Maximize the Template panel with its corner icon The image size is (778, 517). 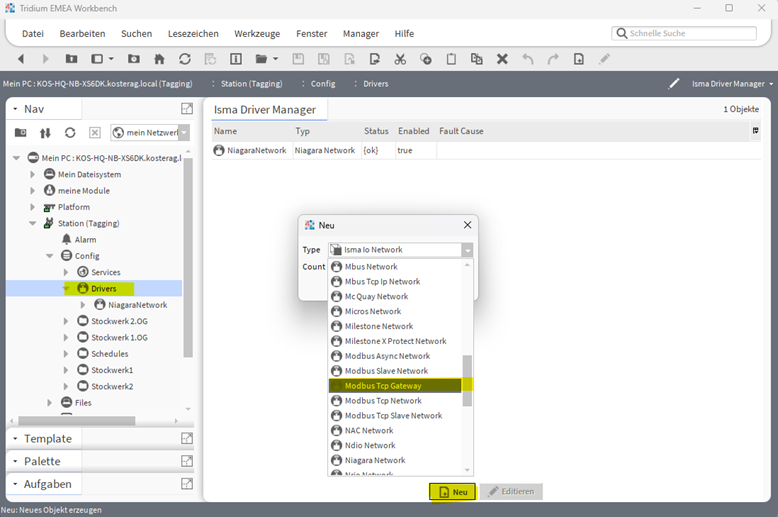click(x=187, y=438)
